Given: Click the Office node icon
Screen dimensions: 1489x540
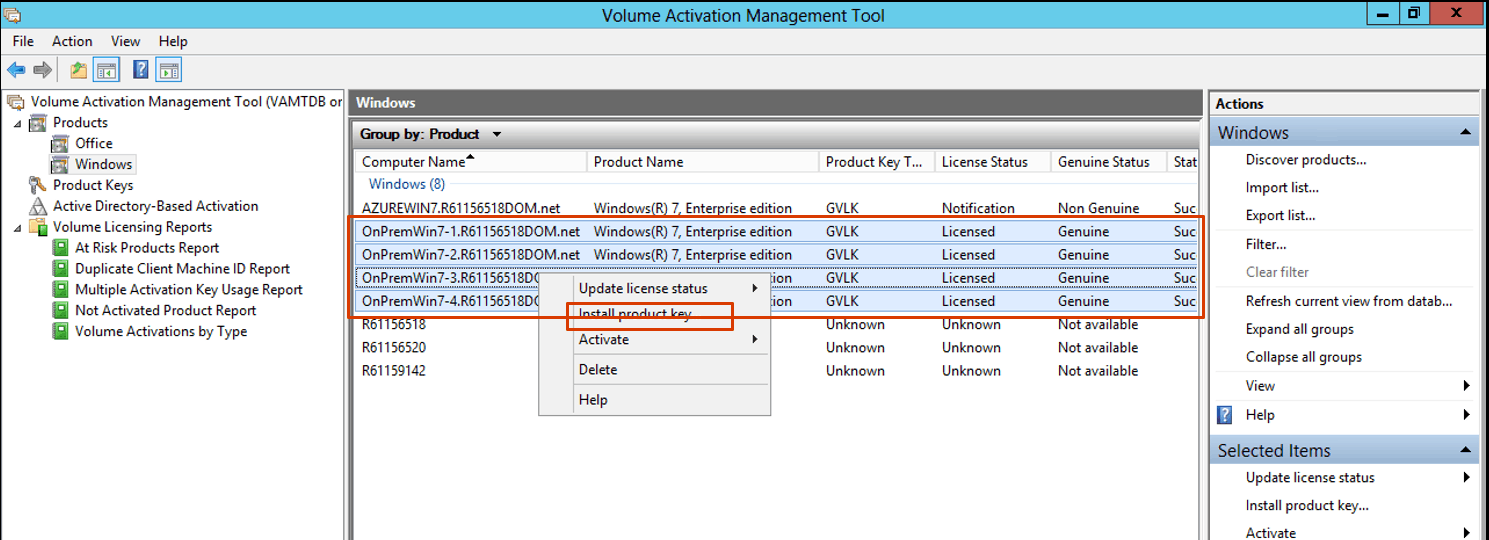Looking at the screenshot, I should click(x=60, y=143).
